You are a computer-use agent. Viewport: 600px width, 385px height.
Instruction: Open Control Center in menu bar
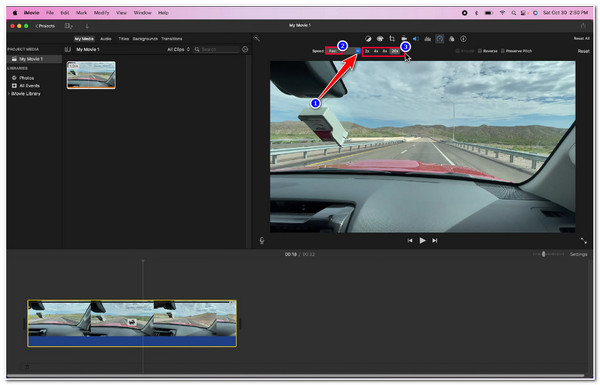point(523,13)
